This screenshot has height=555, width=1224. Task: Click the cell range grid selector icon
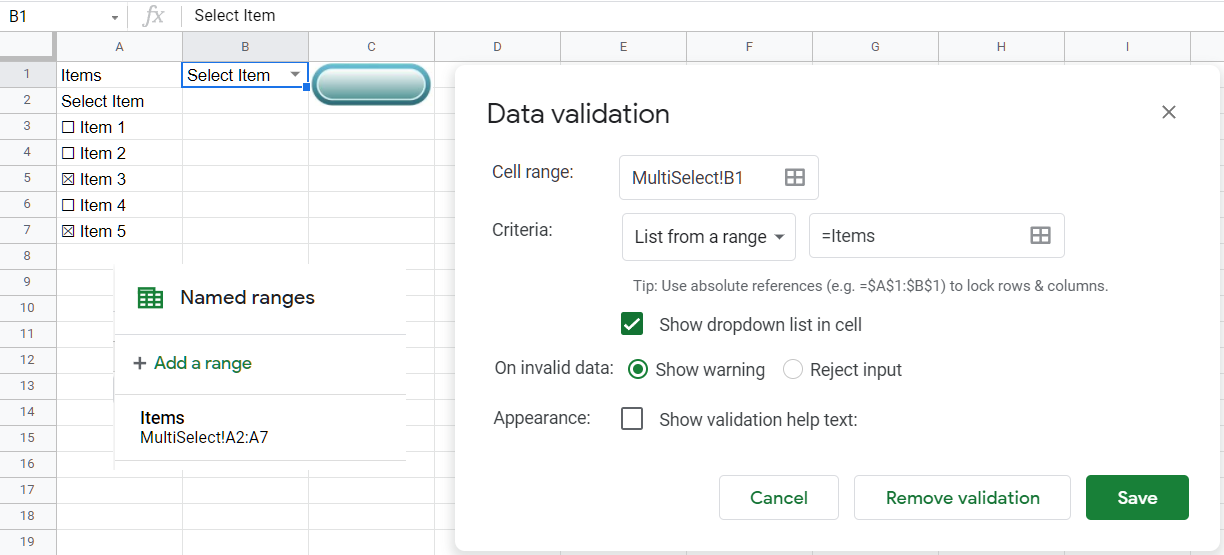[x=794, y=178]
